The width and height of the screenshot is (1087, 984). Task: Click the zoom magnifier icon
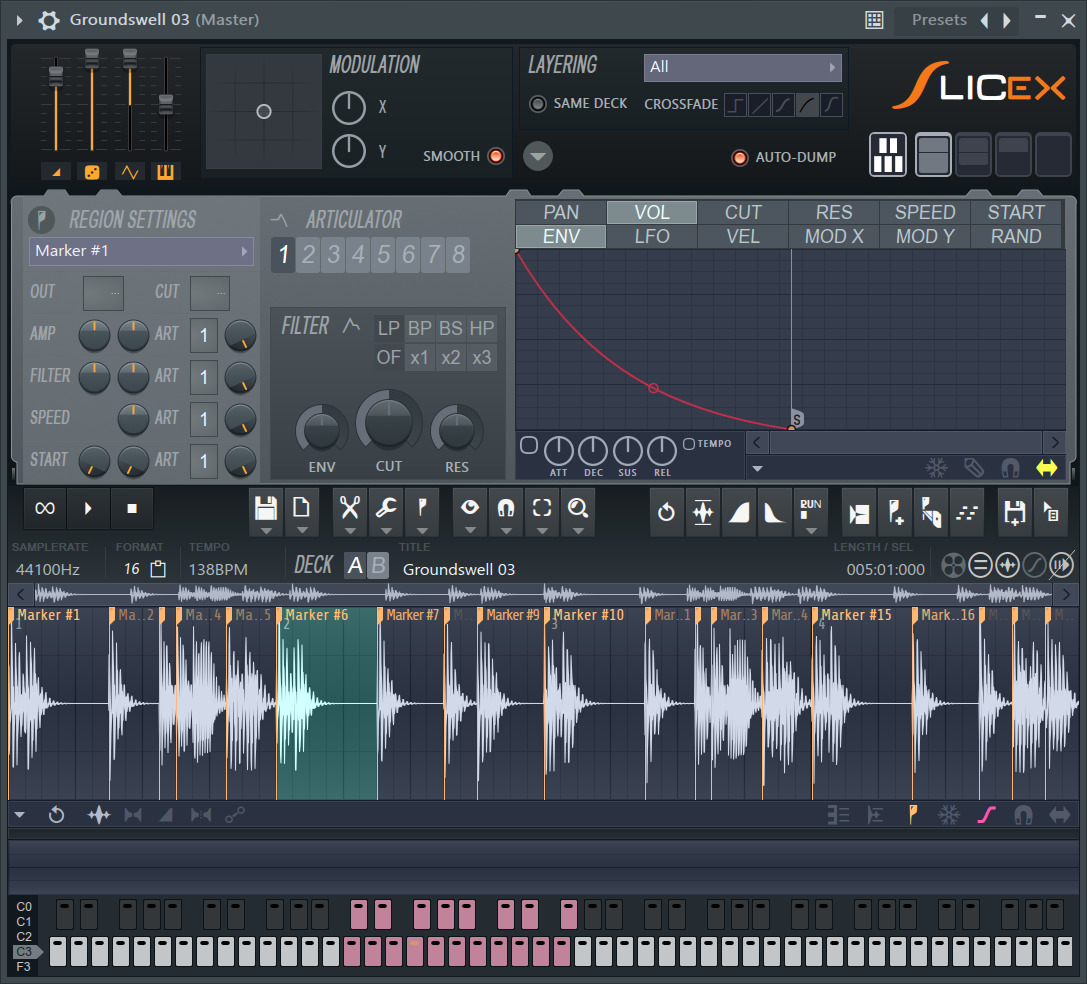pos(577,507)
